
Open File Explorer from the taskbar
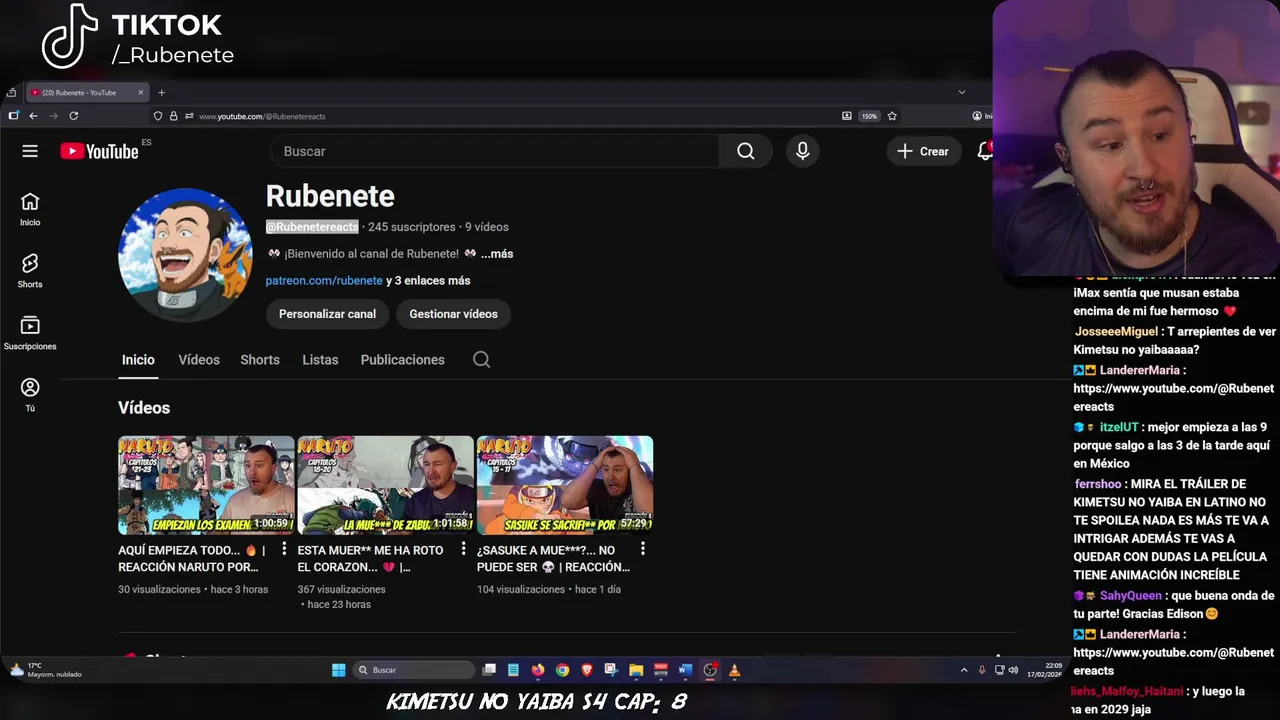(x=636, y=670)
